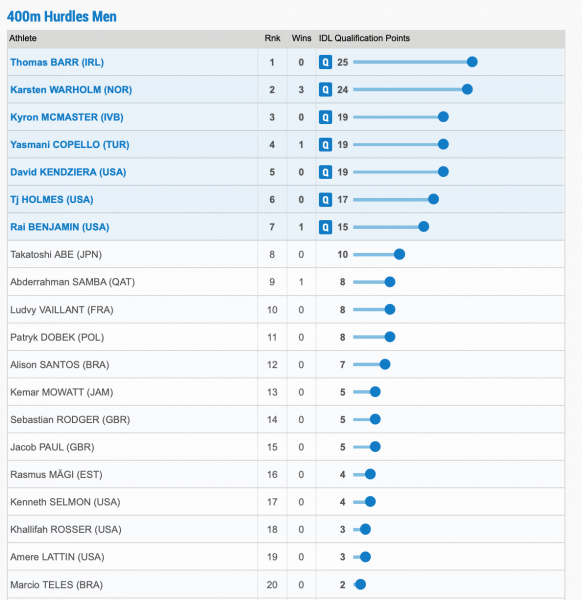Screen dimensions: 582x600
Task: Click the 2-point bar dot for Marcio TELES
Action: 360,584
